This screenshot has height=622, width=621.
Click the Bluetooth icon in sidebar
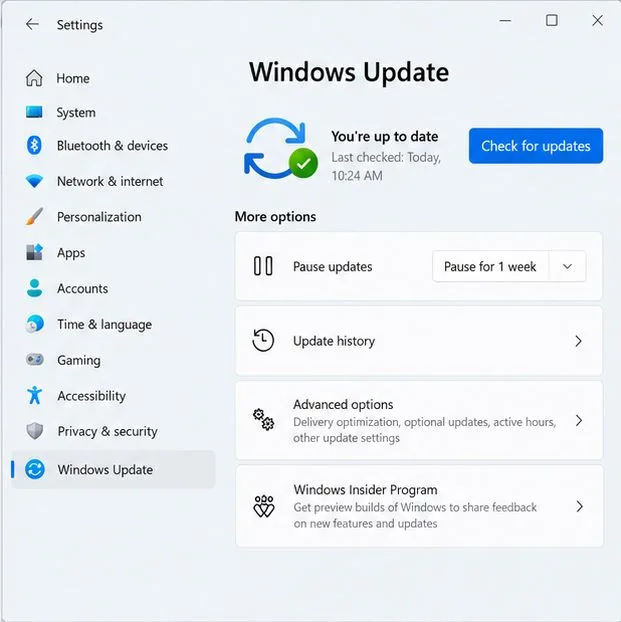[34, 146]
